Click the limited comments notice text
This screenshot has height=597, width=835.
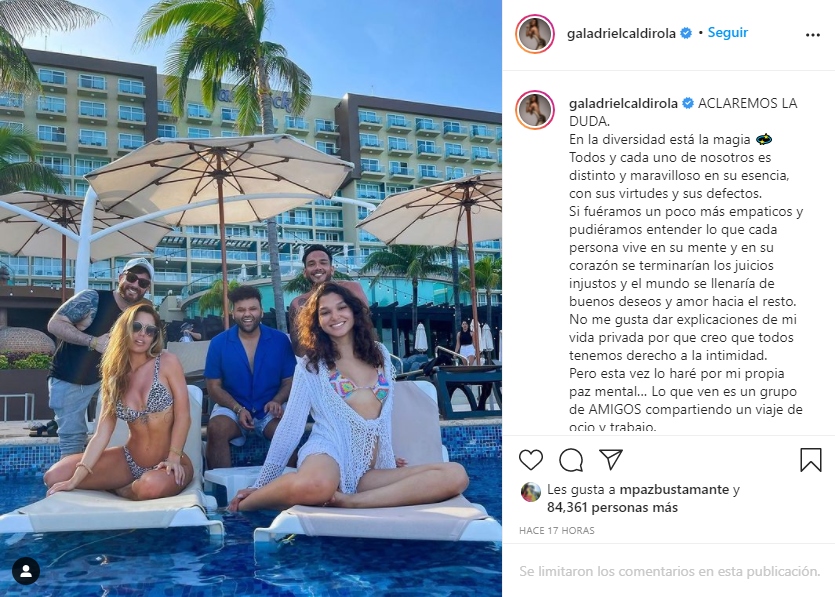point(669,571)
